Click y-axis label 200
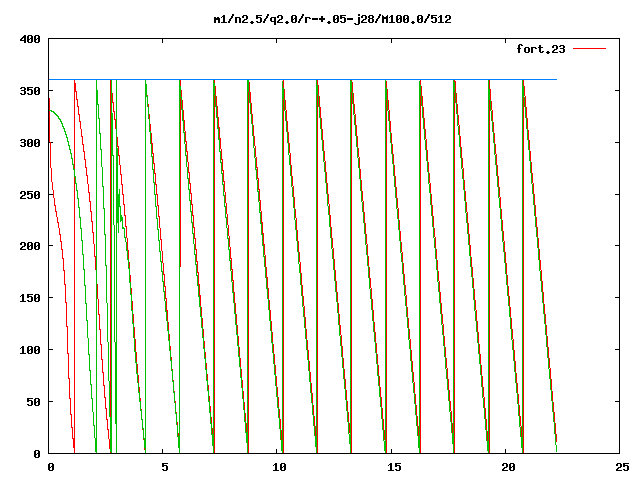The height and width of the screenshot is (480, 640). 30,246
